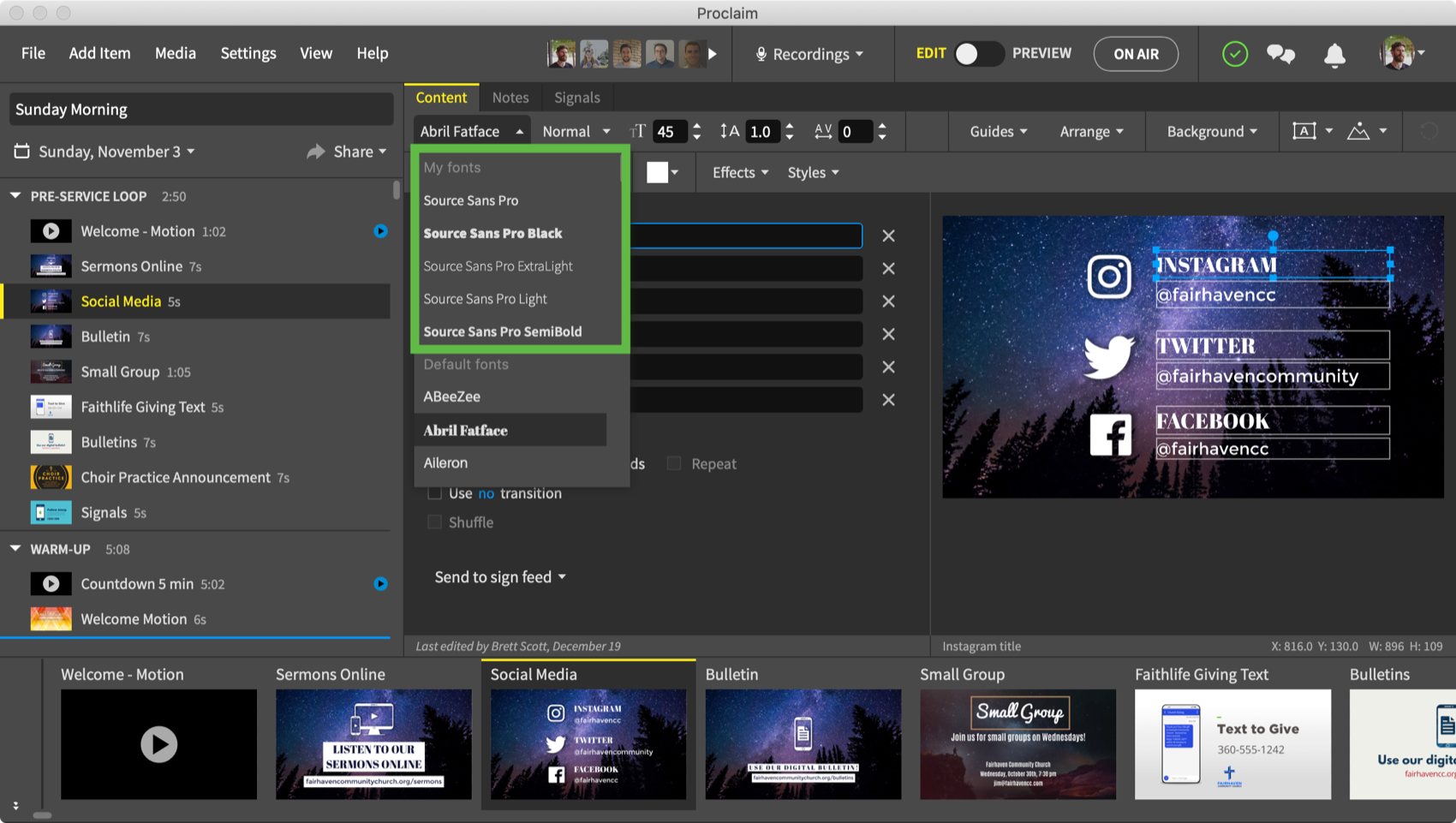Open the chat messages icon
1456x823 pixels.
[x=1280, y=54]
